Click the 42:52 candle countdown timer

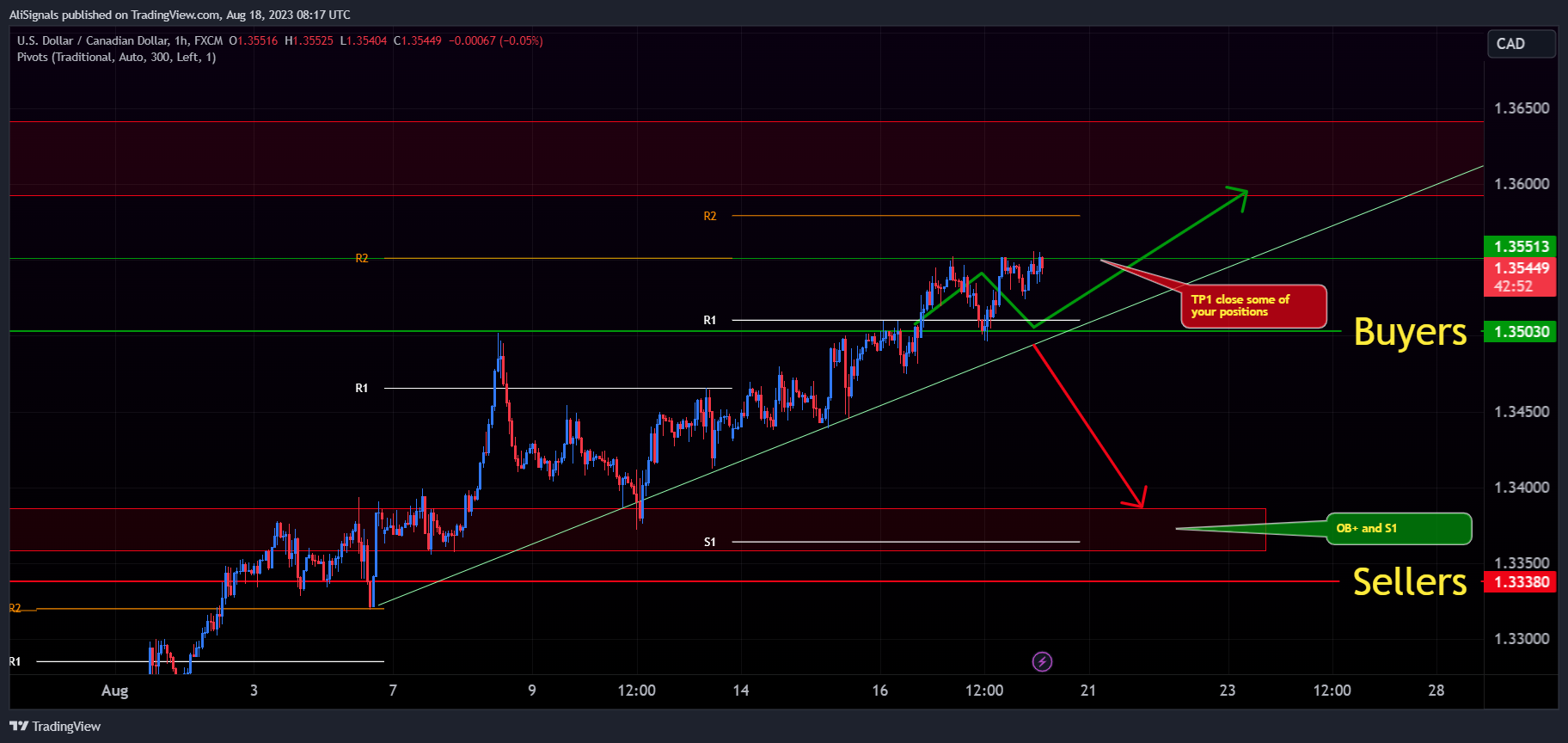click(x=1514, y=287)
